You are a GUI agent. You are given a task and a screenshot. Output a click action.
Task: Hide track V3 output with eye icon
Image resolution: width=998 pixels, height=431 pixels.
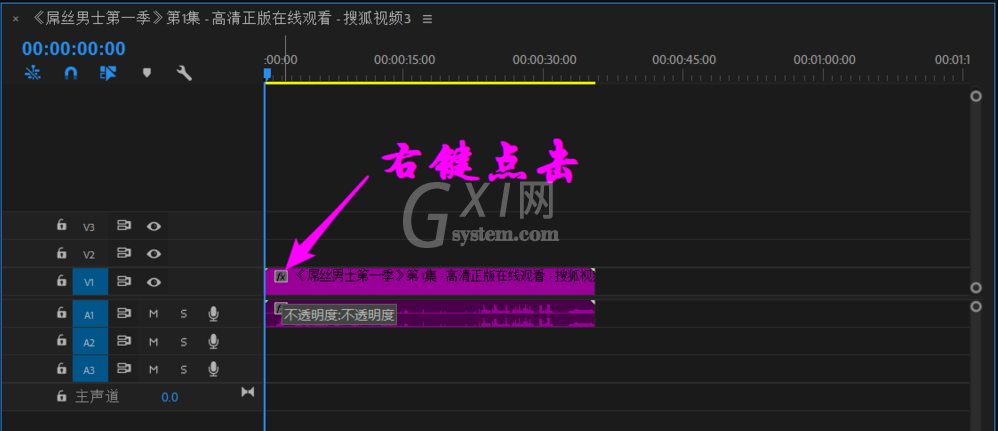click(x=153, y=226)
